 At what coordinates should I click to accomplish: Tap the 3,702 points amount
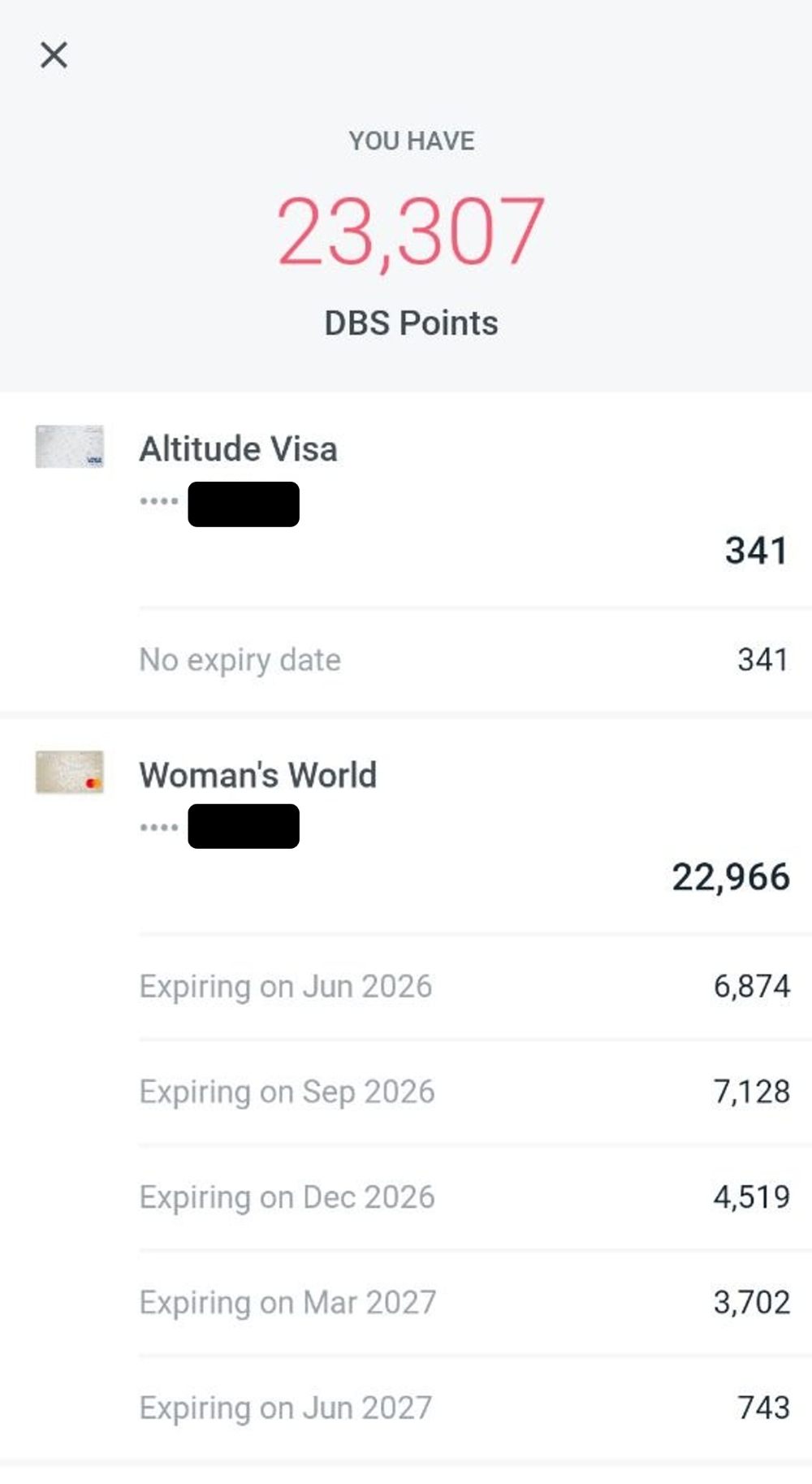point(751,1303)
